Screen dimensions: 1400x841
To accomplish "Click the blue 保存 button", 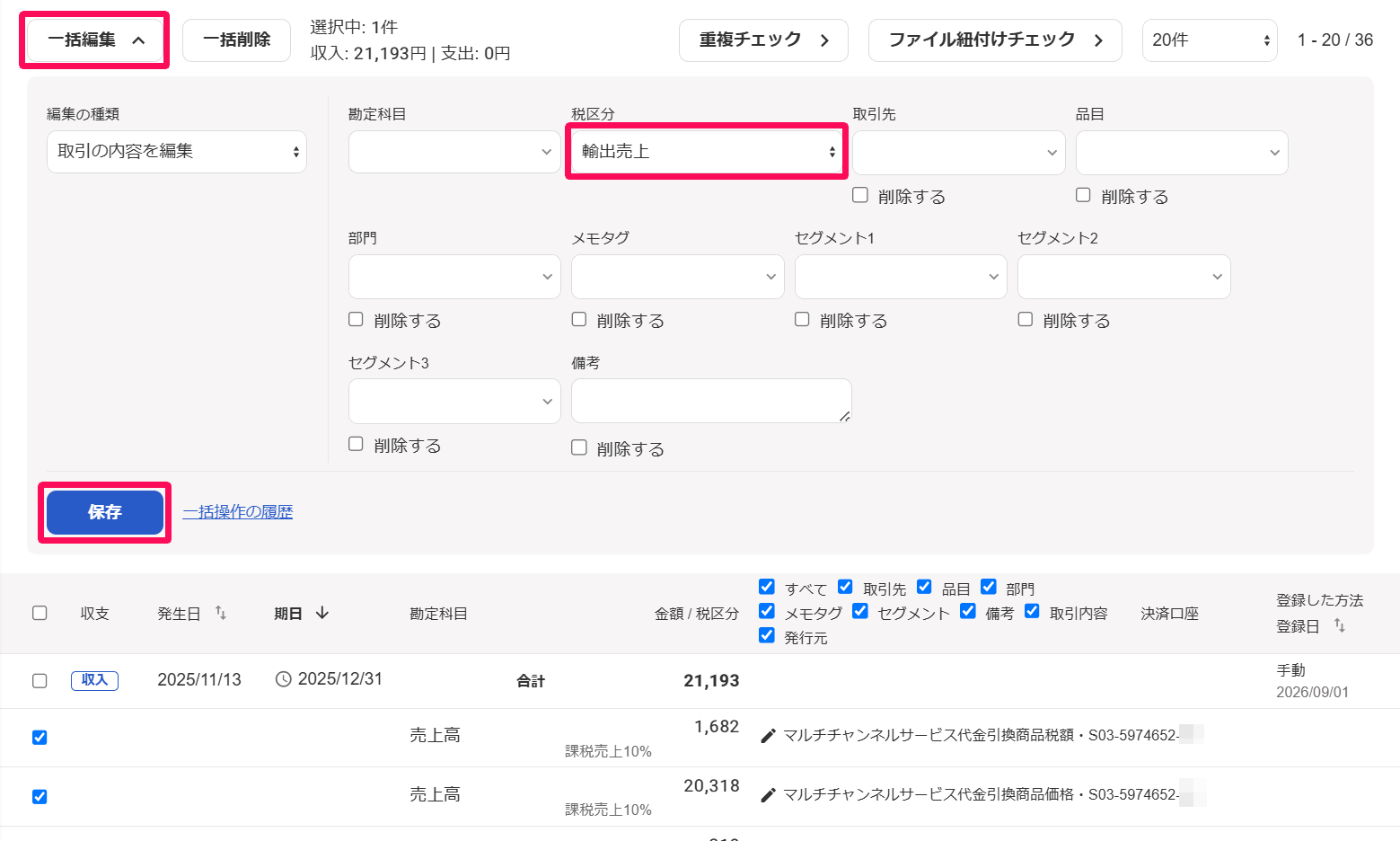I will [105, 512].
